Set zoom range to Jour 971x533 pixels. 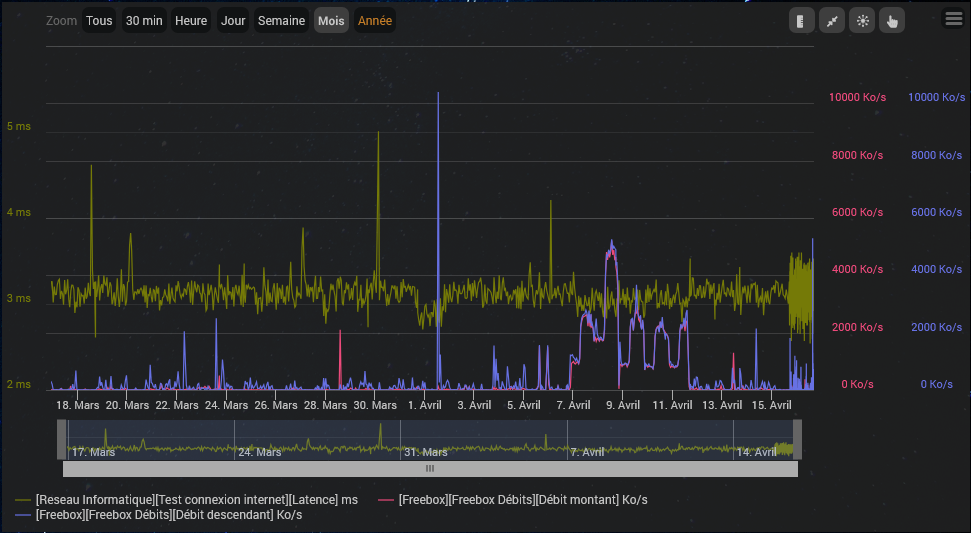pos(233,20)
